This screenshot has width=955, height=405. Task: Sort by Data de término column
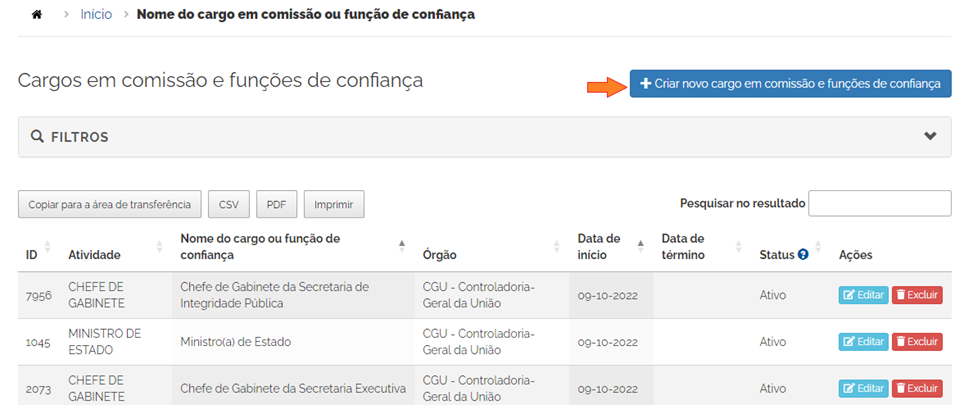[683, 247]
